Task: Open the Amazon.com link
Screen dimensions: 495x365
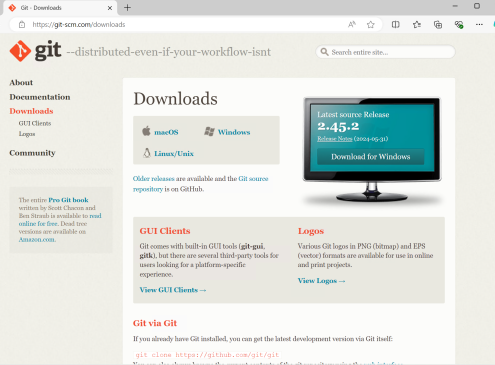Action: tap(37, 239)
